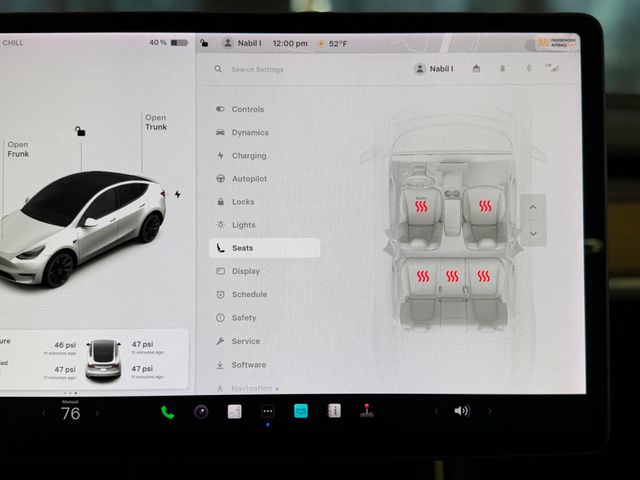The height and width of the screenshot is (480, 640).
Task: Toggle the rear center seat heater
Action: [x=452, y=277]
